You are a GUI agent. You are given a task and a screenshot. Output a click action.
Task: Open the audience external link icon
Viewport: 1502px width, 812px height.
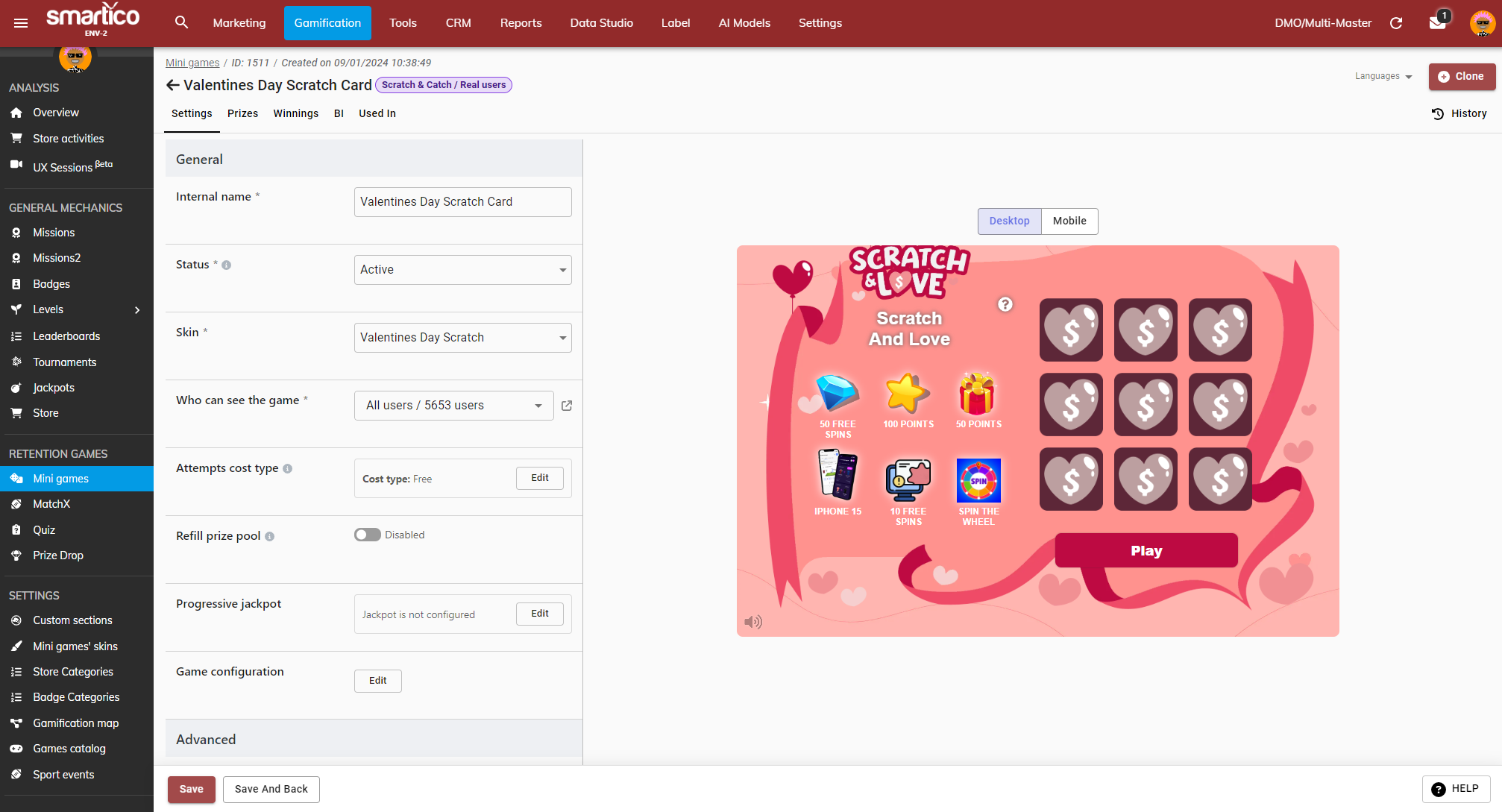tap(567, 406)
